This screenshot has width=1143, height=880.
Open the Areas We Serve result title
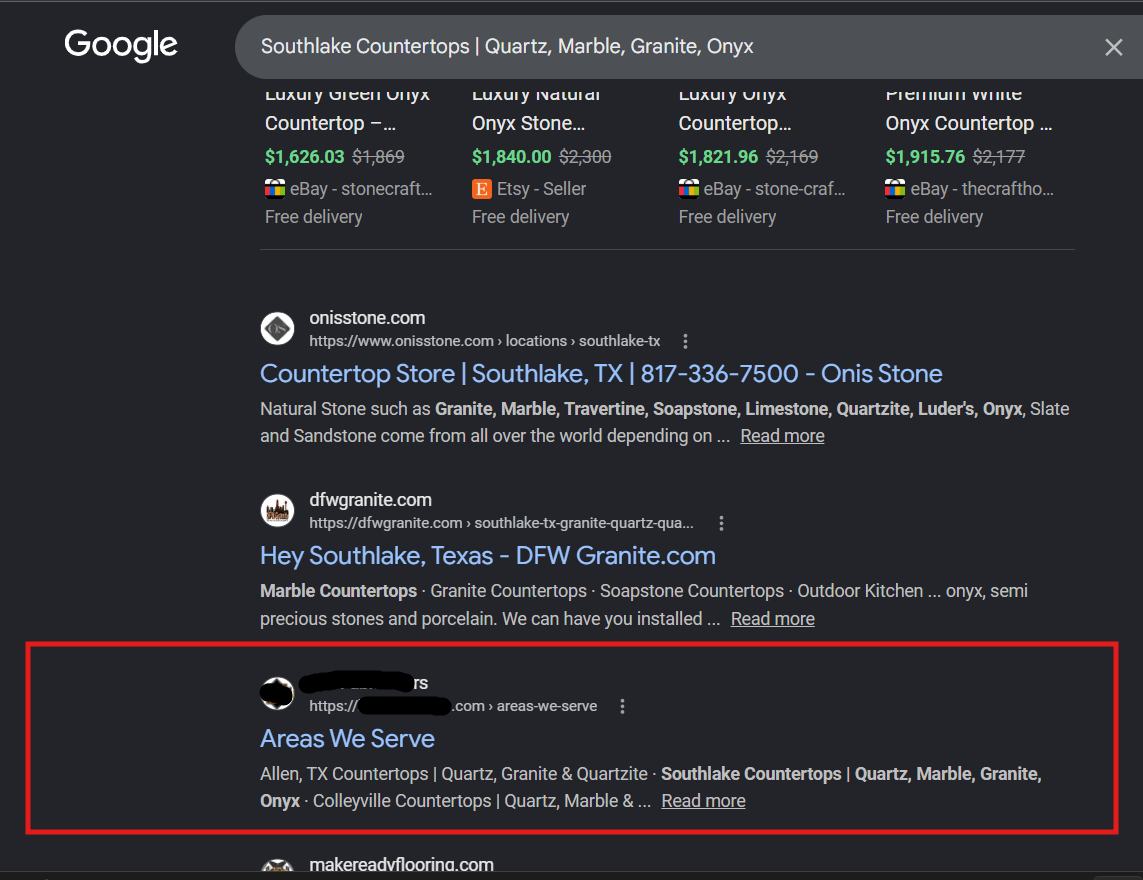pyautogui.click(x=348, y=739)
